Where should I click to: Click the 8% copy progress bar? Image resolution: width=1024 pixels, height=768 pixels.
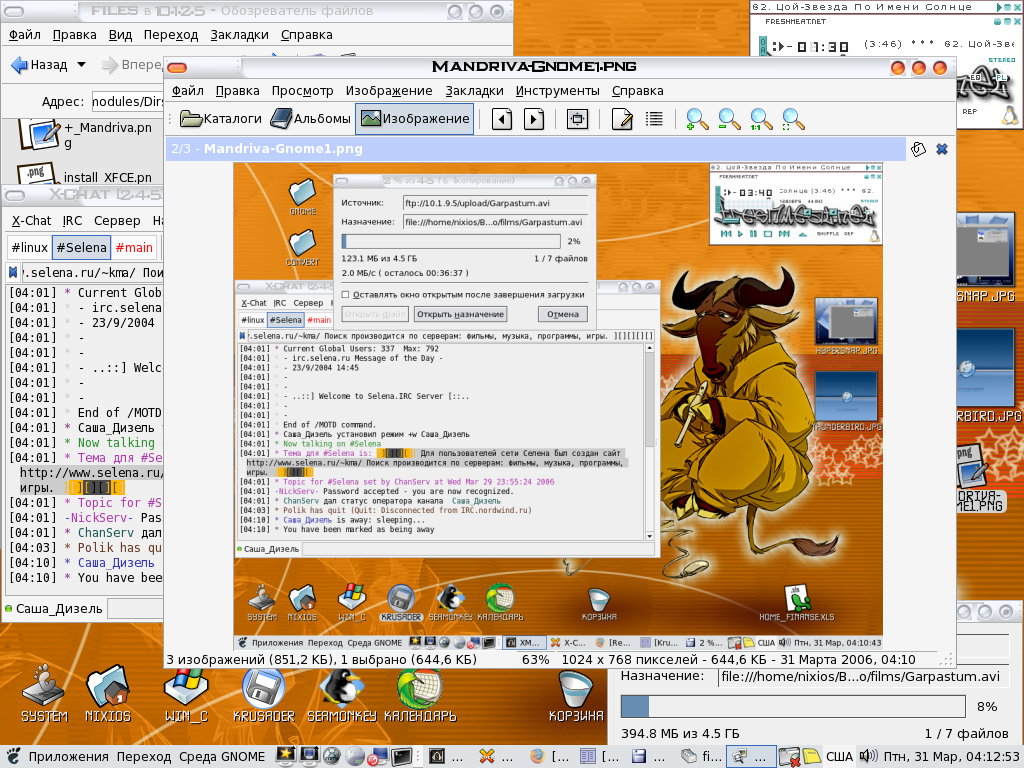(x=793, y=706)
